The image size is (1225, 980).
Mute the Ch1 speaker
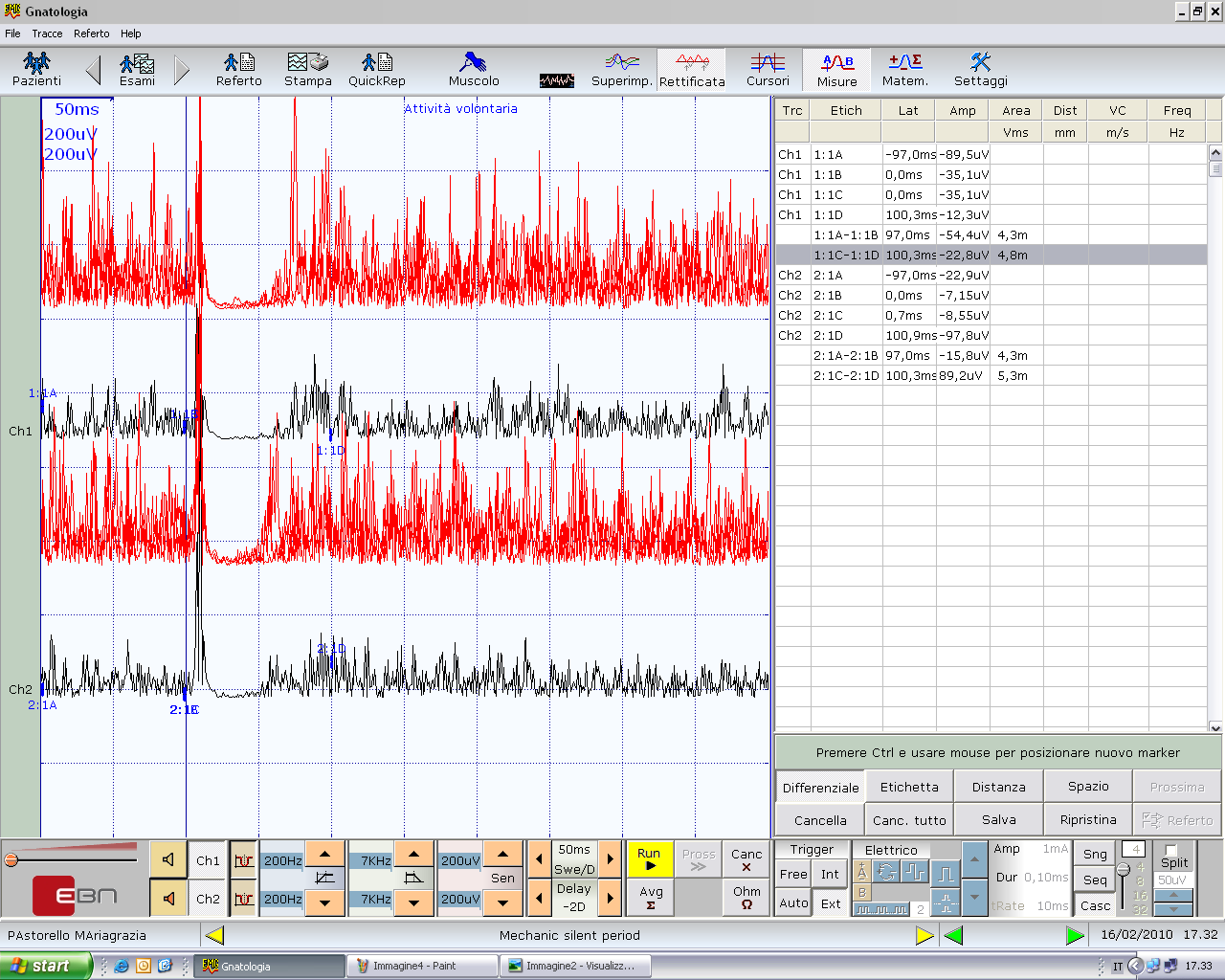168,859
